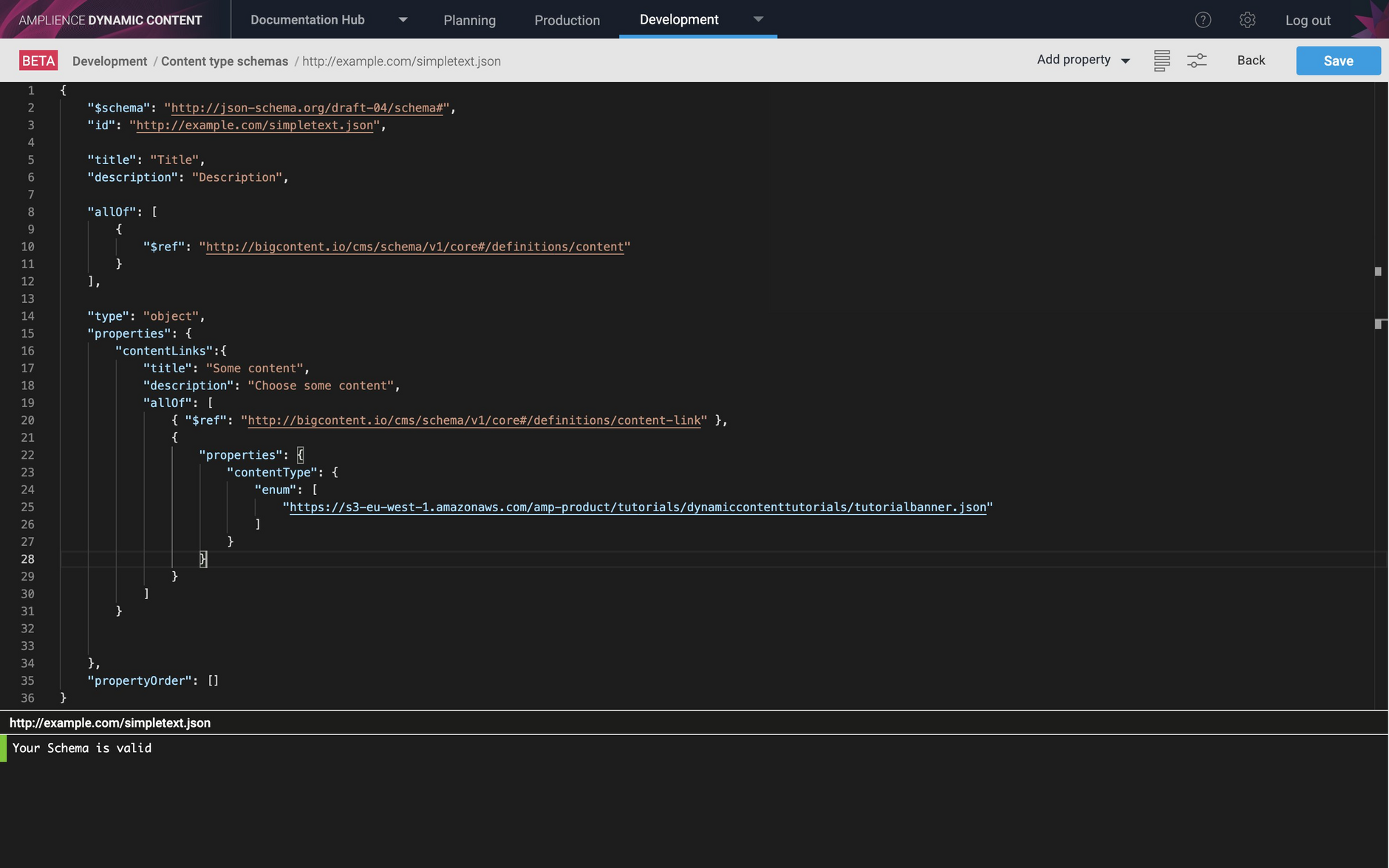
Task: Go to Content type schemas breadcrumb
Action: (225, 61)
